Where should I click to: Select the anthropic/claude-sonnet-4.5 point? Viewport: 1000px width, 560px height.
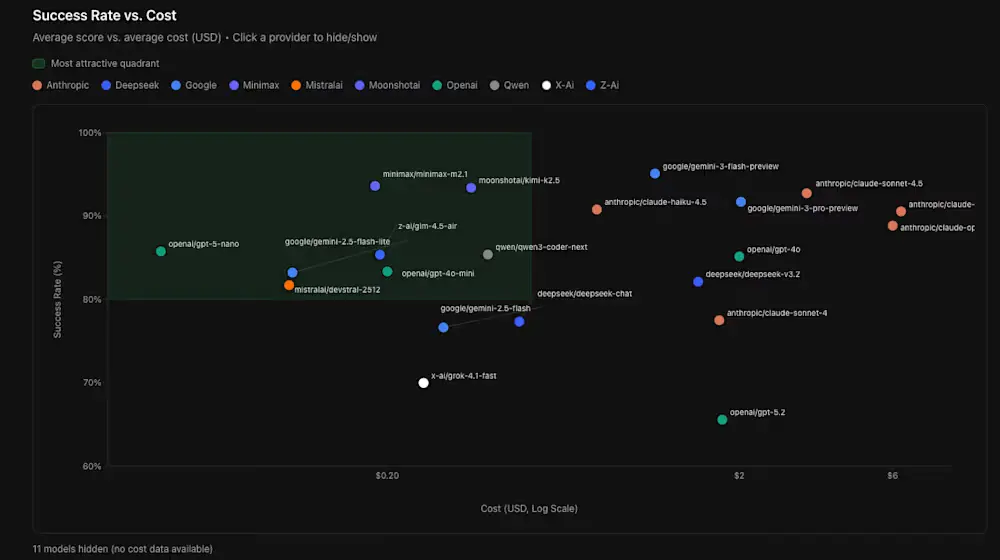807,193
